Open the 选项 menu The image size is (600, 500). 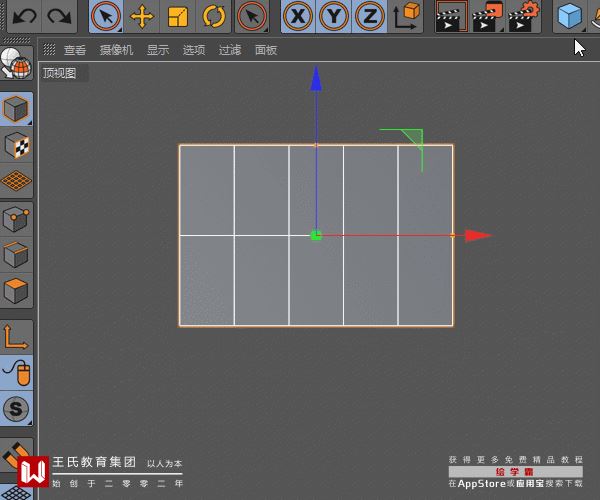click(x=194, y=50)
